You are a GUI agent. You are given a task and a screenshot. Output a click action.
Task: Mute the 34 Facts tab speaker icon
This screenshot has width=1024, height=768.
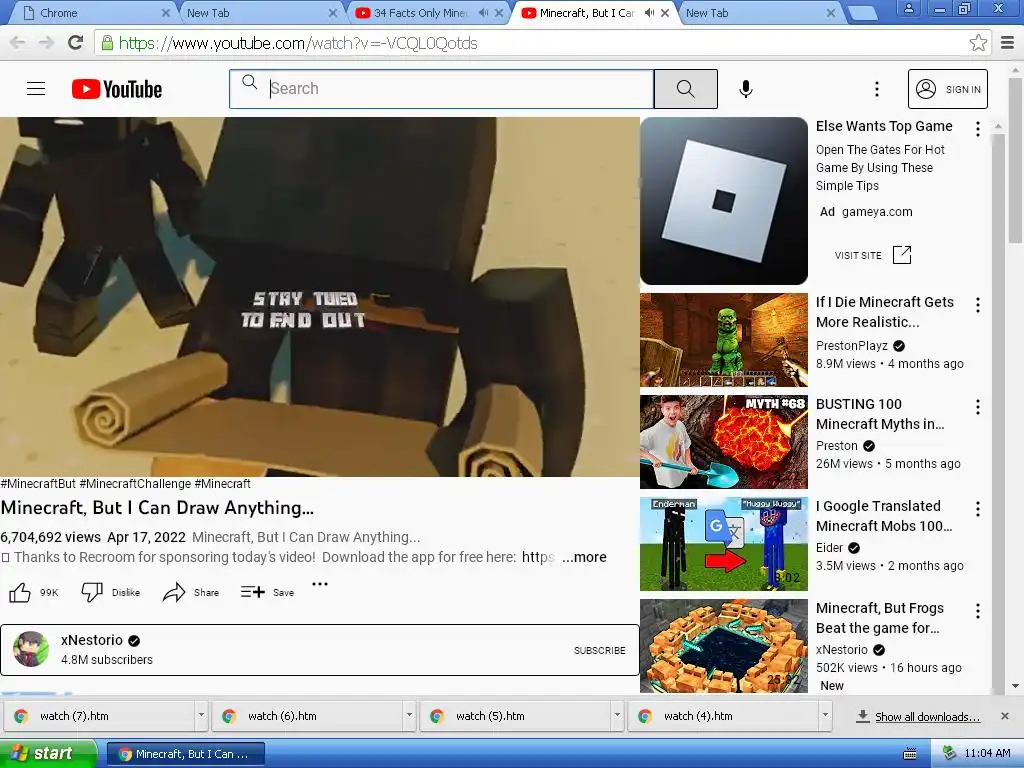(x=483, y=12)
